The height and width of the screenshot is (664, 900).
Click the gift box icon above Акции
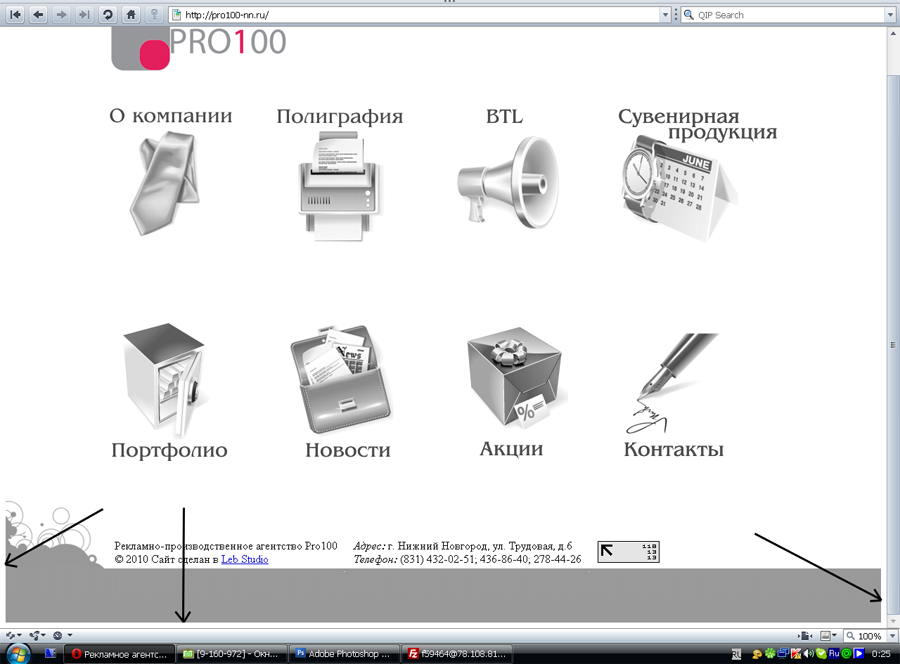(514, 382)
